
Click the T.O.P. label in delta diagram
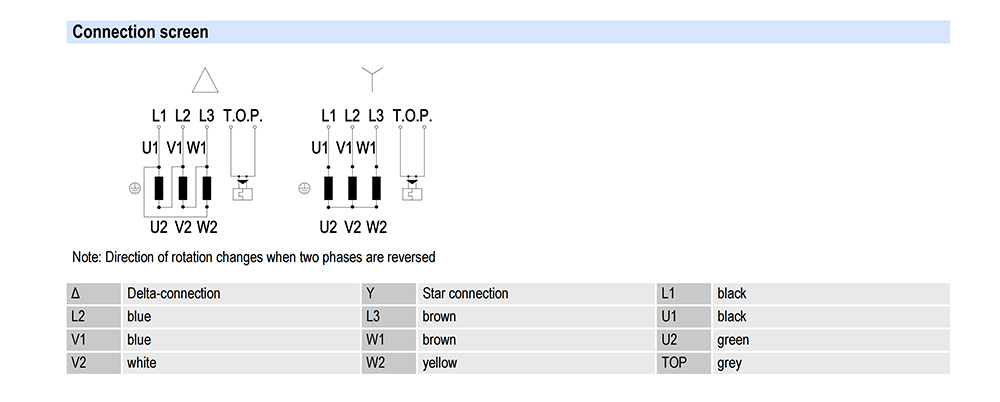click(243, 116)
